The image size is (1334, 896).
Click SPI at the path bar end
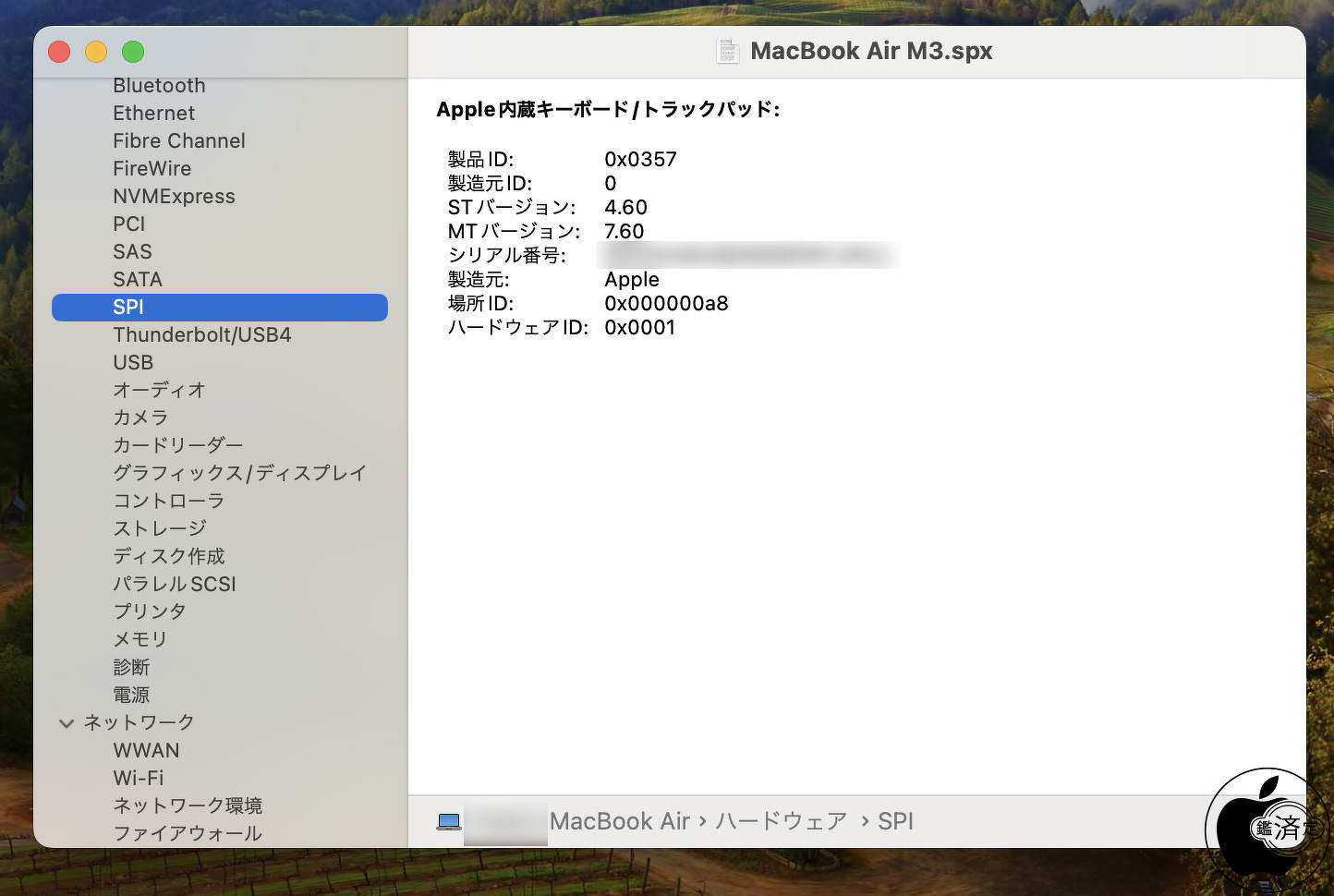[895, 821]
